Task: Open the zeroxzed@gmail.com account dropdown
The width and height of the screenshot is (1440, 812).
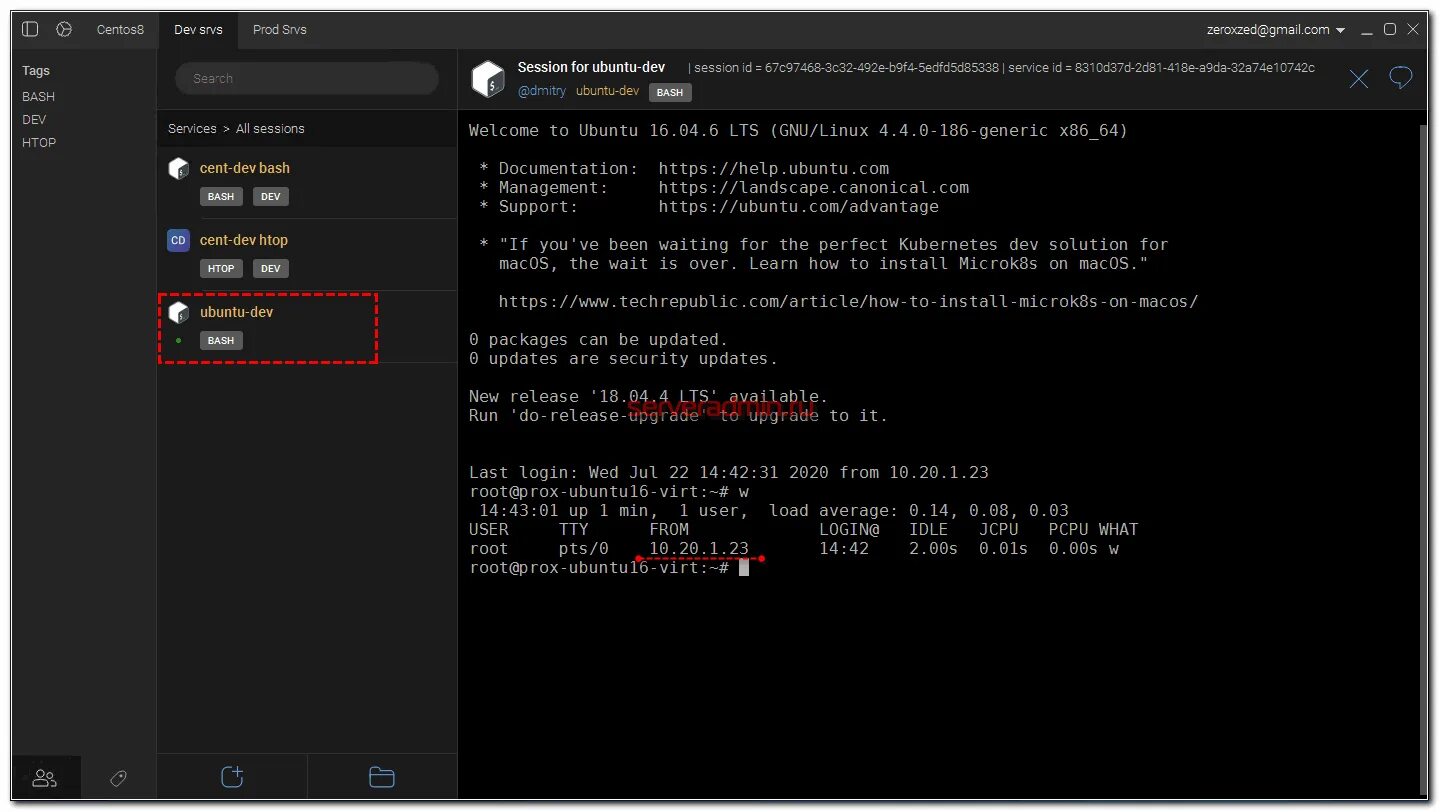Action: (1277, 30)
